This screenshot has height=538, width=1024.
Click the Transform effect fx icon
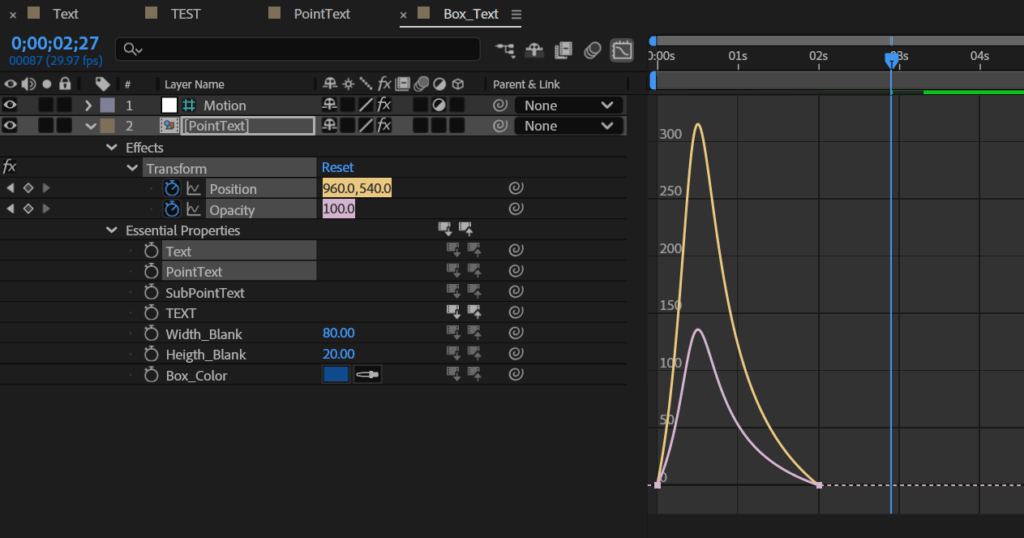pyautogui.click(x=10, y=166)
